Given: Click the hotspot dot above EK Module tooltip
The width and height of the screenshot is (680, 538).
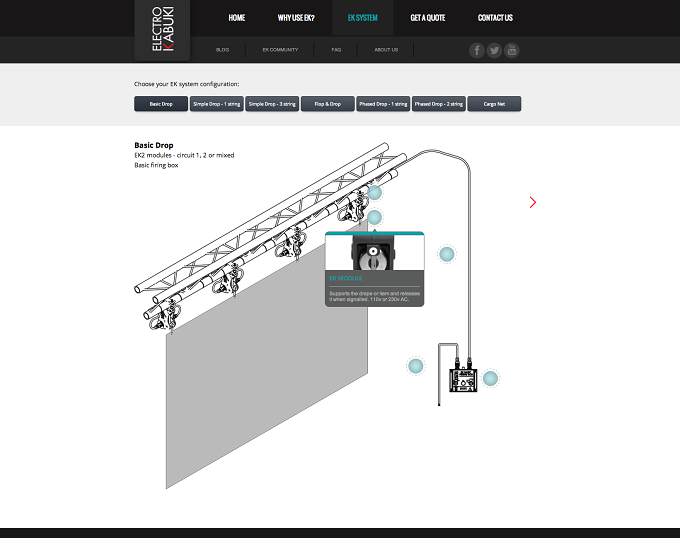Looking at the screenshot, I should coord(374,217).
